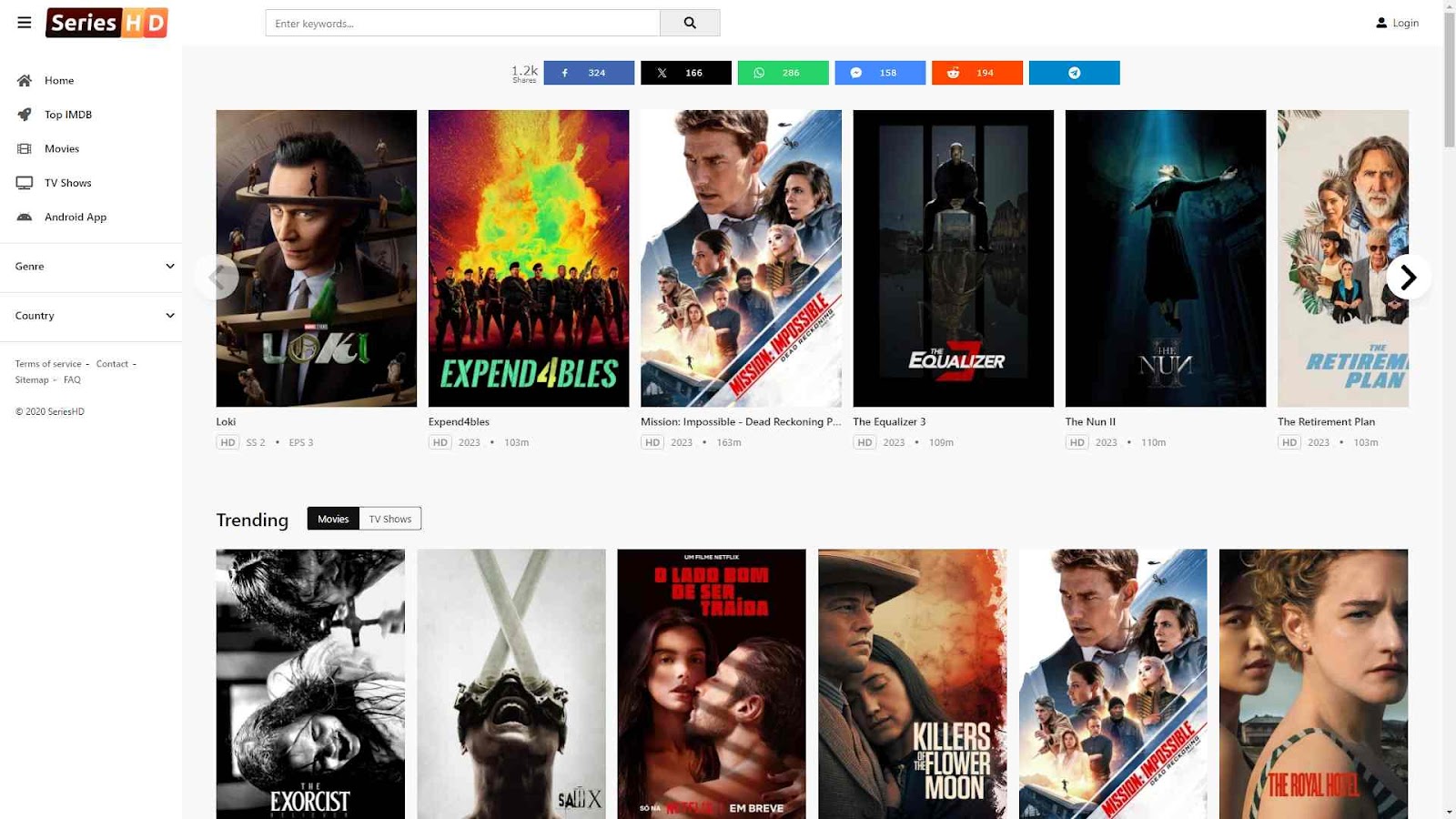
Task: Click the carousel next arrow
Action: (1409, 277)
